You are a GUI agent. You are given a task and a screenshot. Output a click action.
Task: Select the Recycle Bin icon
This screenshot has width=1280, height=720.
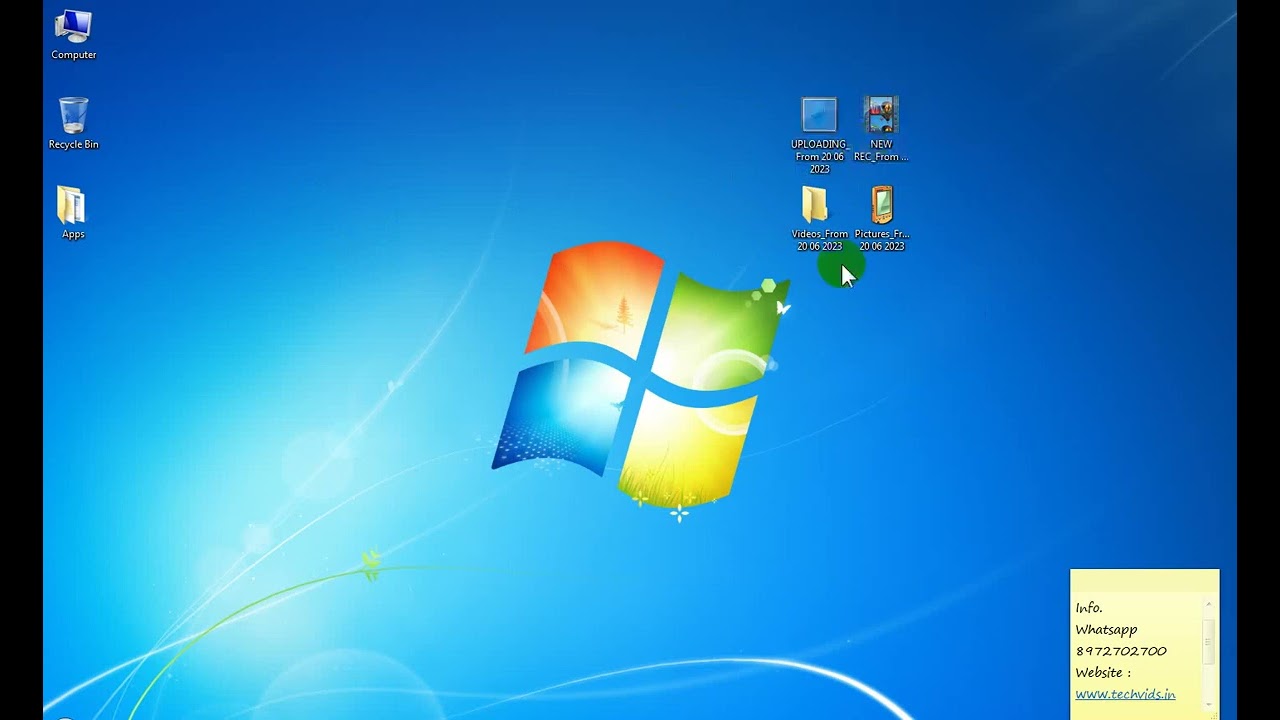tap(73, 123)
